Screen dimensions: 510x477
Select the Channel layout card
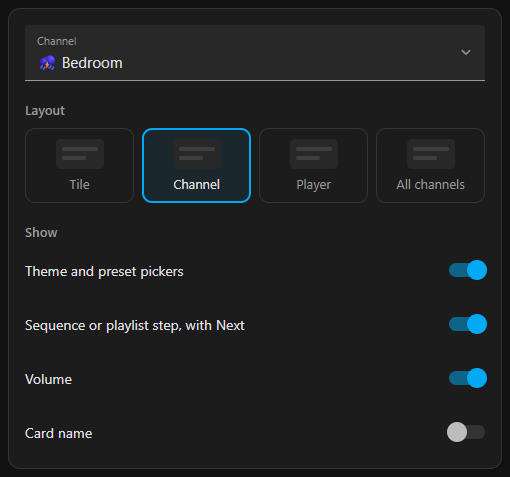pyautogui.click(x=196, y=165)
